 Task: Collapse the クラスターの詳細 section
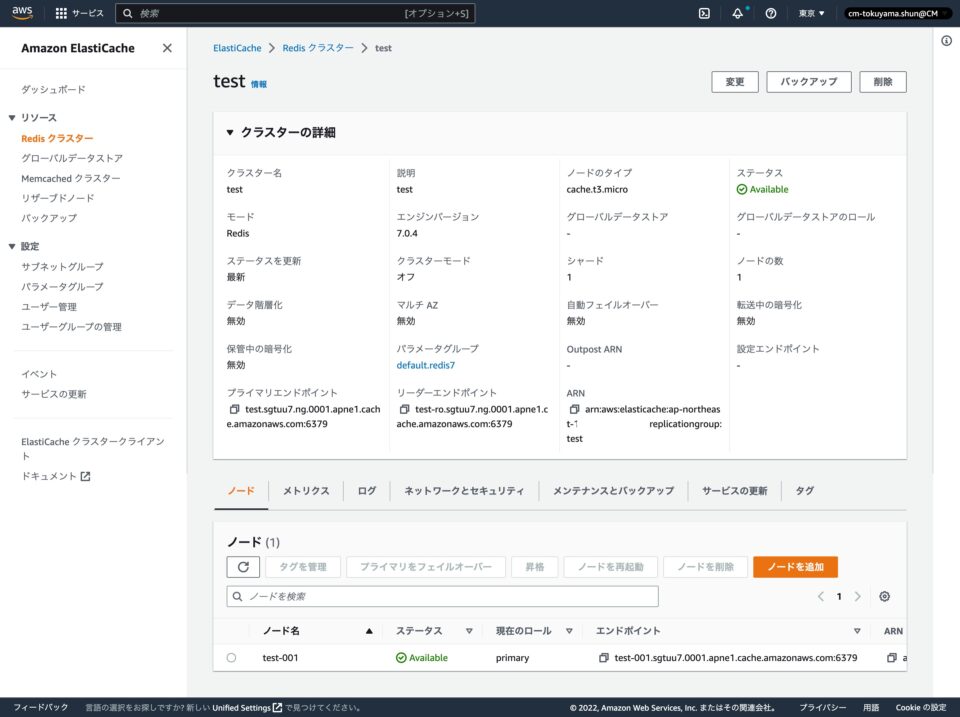click(x=230, y=132)
